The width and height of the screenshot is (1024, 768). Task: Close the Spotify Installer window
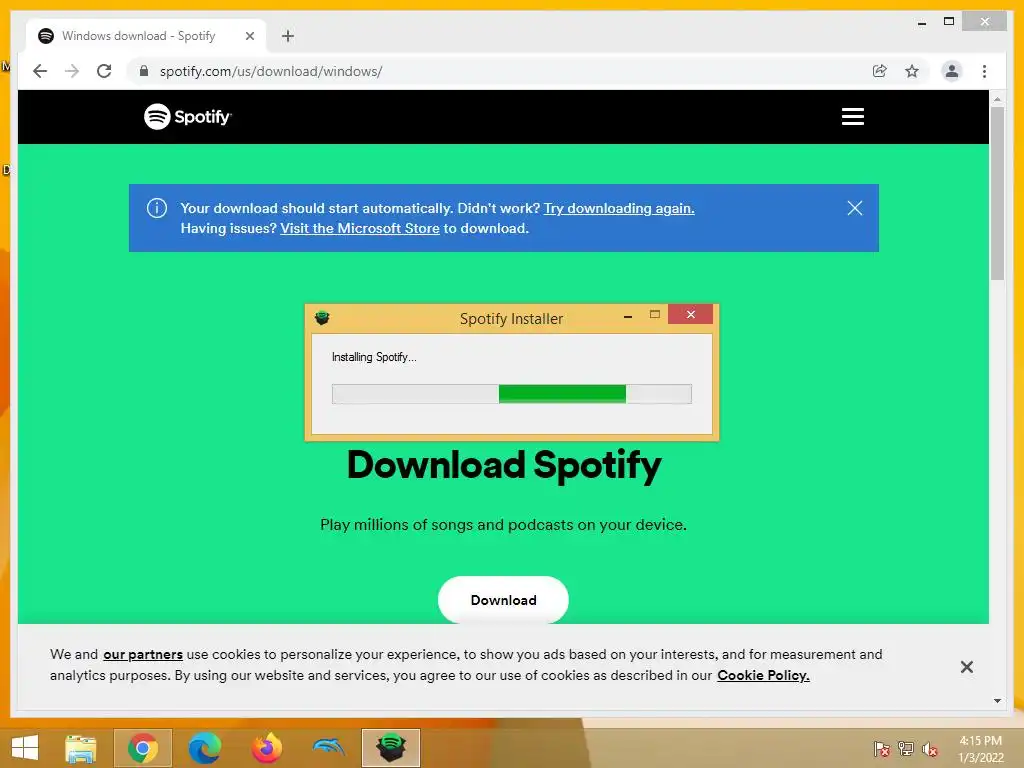690,315
